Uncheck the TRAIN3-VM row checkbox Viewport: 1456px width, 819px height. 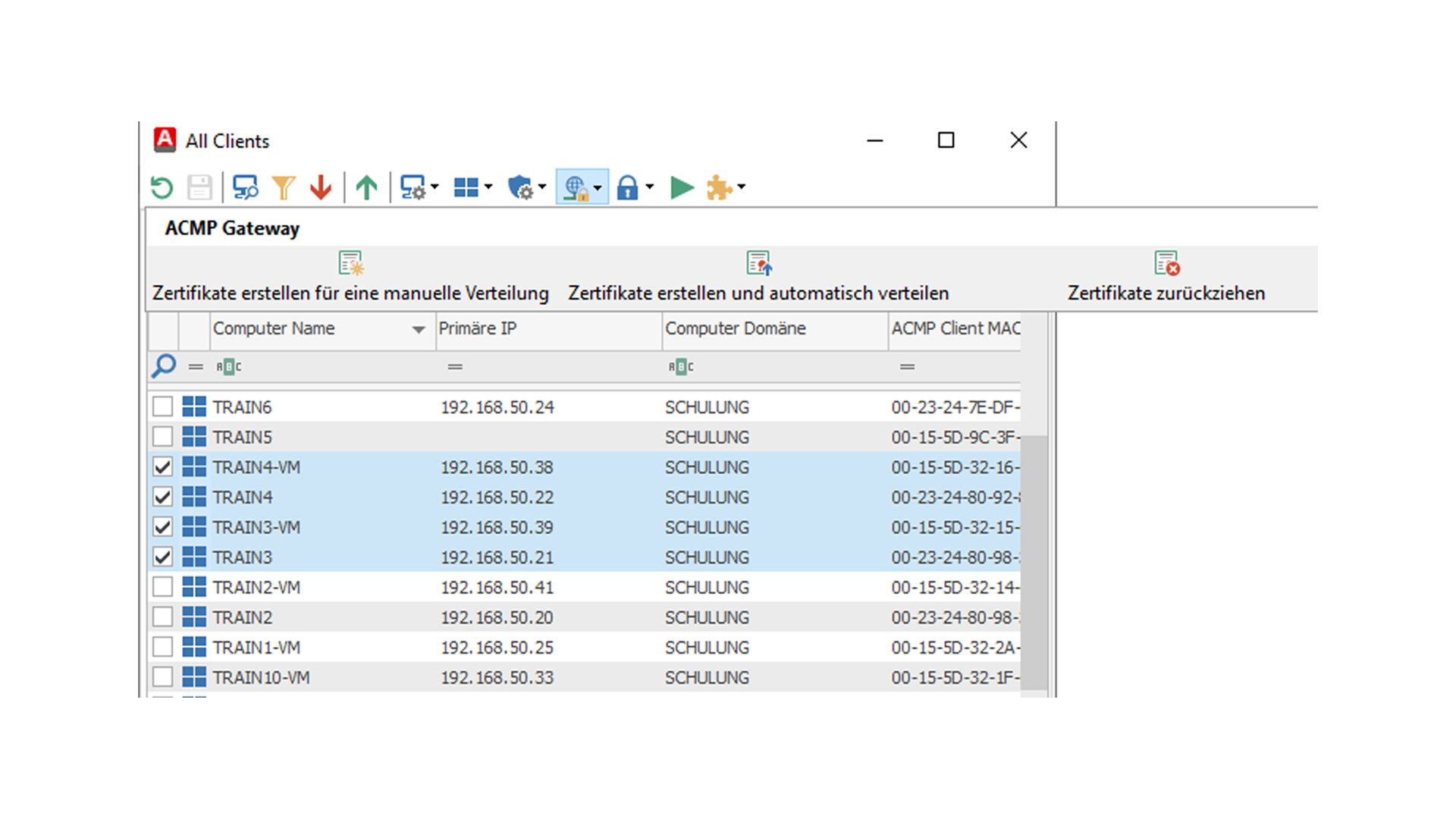162,527
